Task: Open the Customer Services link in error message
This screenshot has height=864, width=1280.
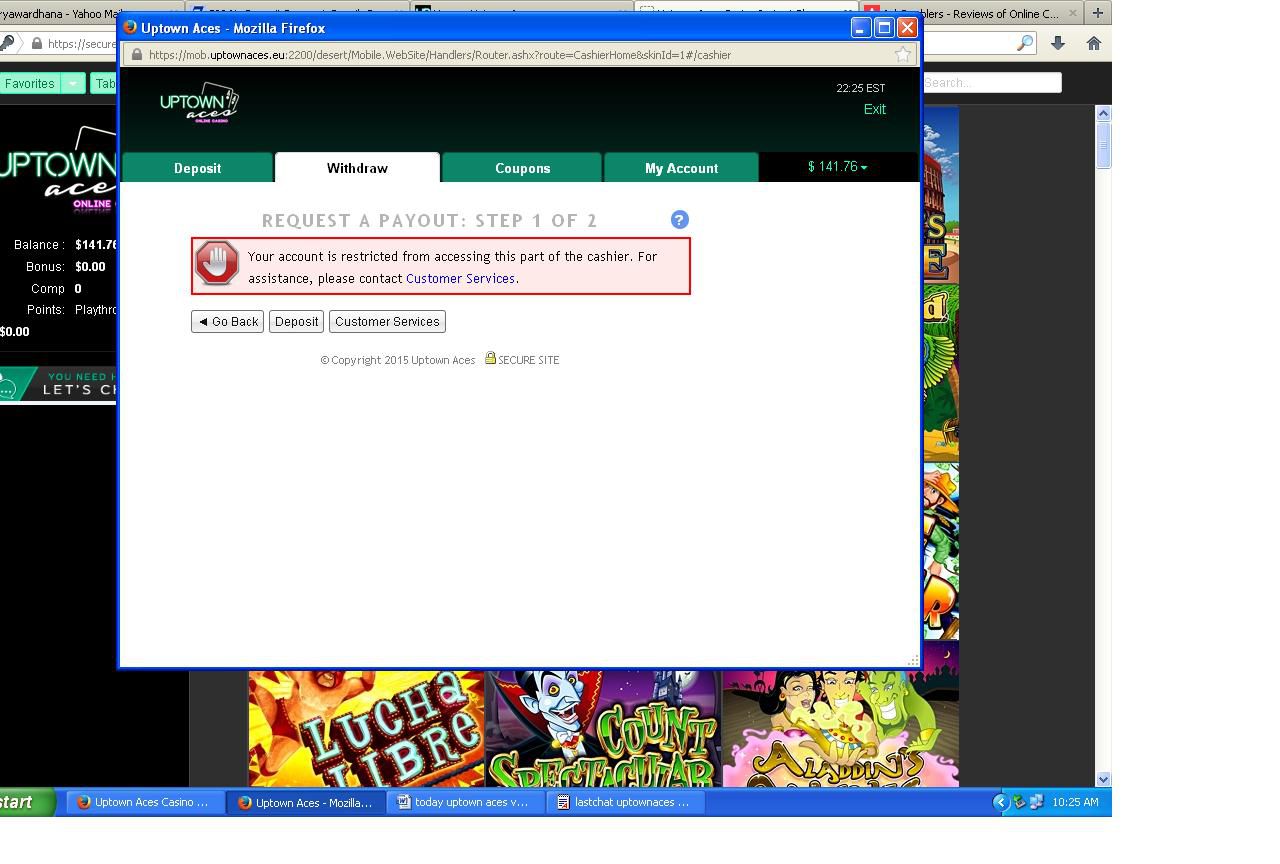Action: tap(460, 279)
